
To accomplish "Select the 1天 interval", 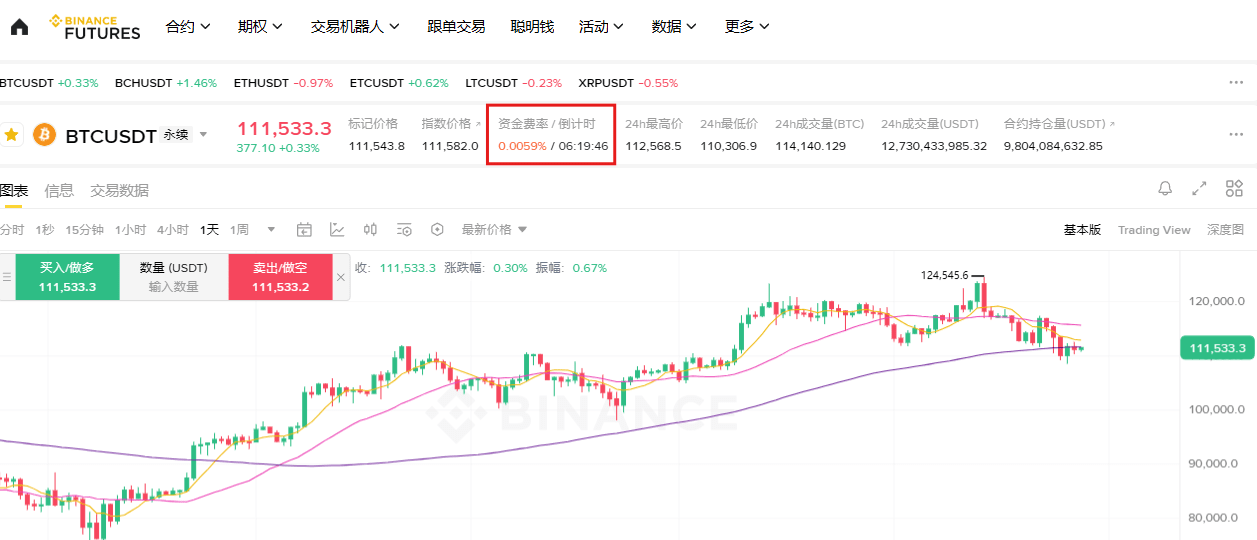I will coord(209,230).
